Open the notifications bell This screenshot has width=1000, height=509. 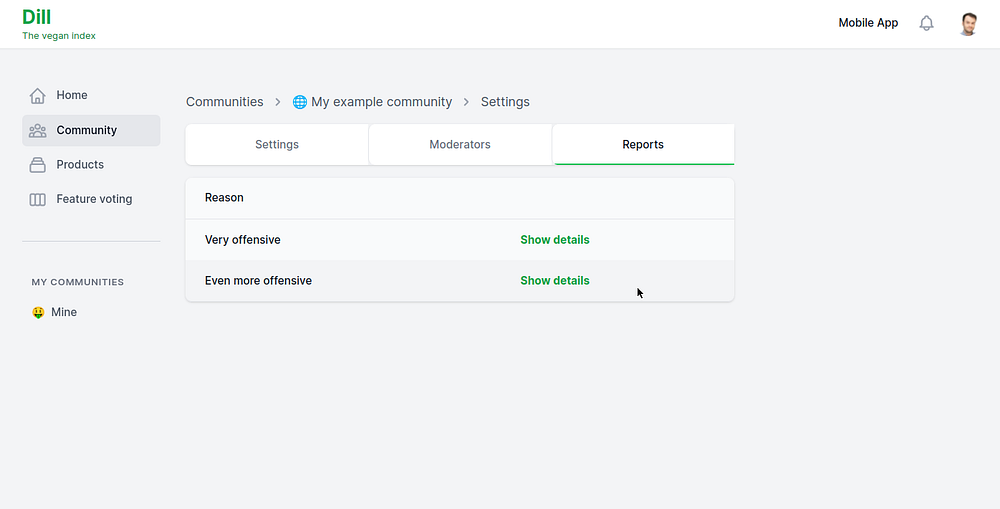927,23
